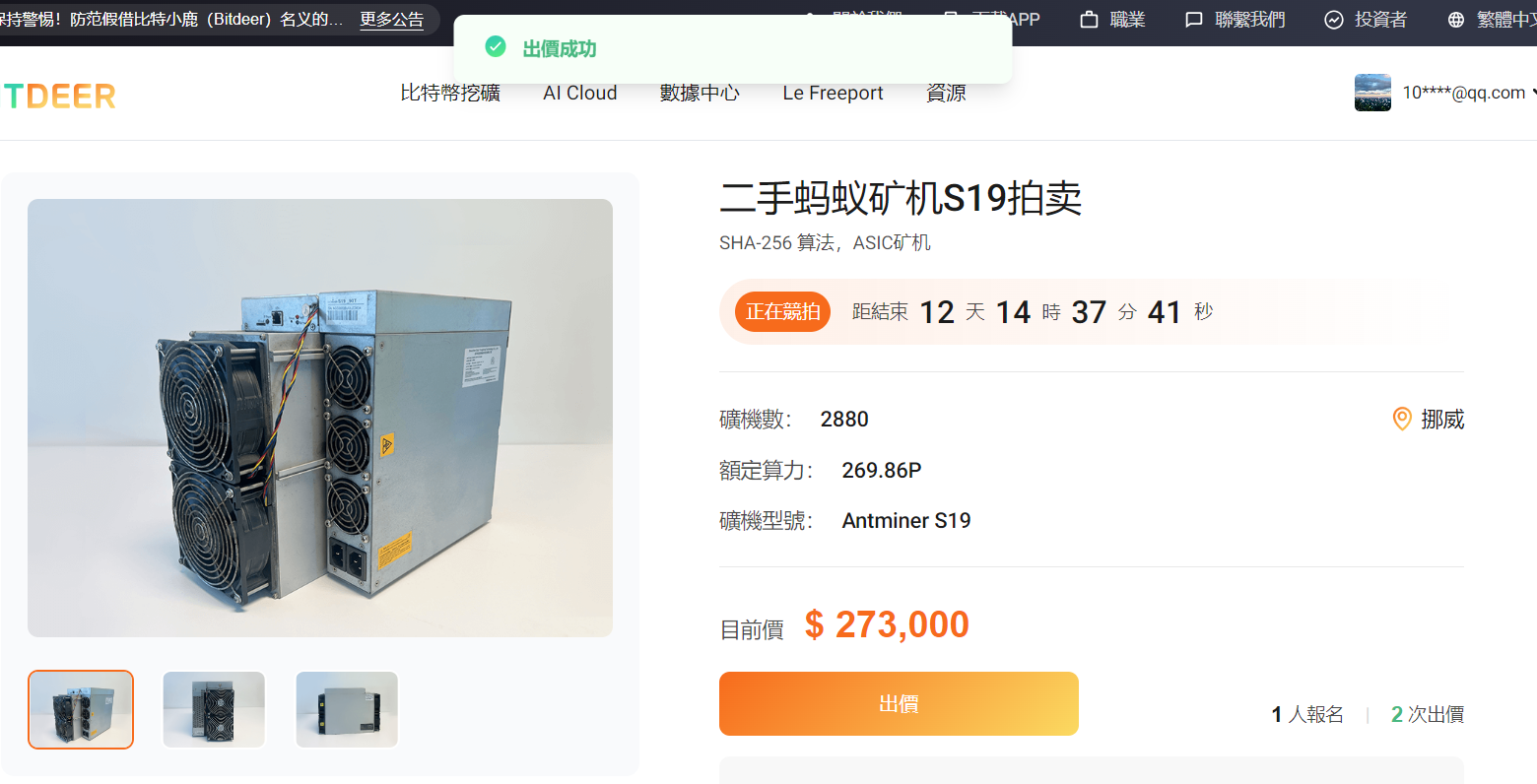The width and height of the screenshot is (1537, 784).
Task: Expand the 數據中心 navigation item
Action: click(x=700, y=93)
